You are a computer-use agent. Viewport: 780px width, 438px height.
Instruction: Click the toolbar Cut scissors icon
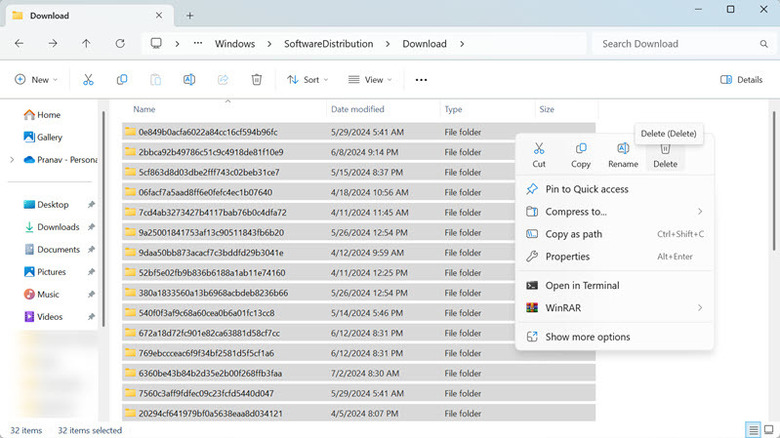(88, 80)
